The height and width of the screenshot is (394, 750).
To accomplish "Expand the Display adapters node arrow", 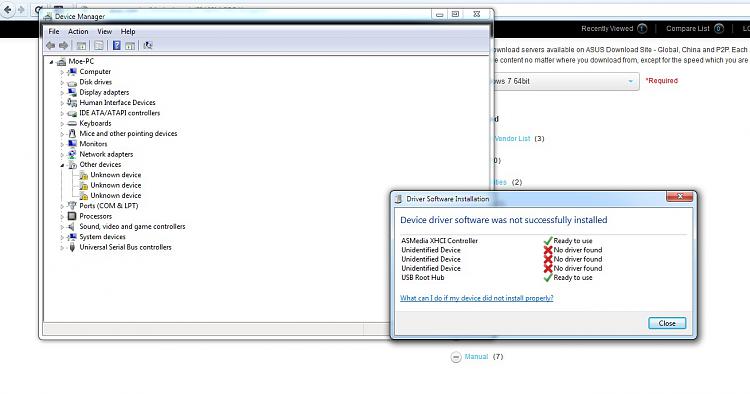I will pos(62,93).
